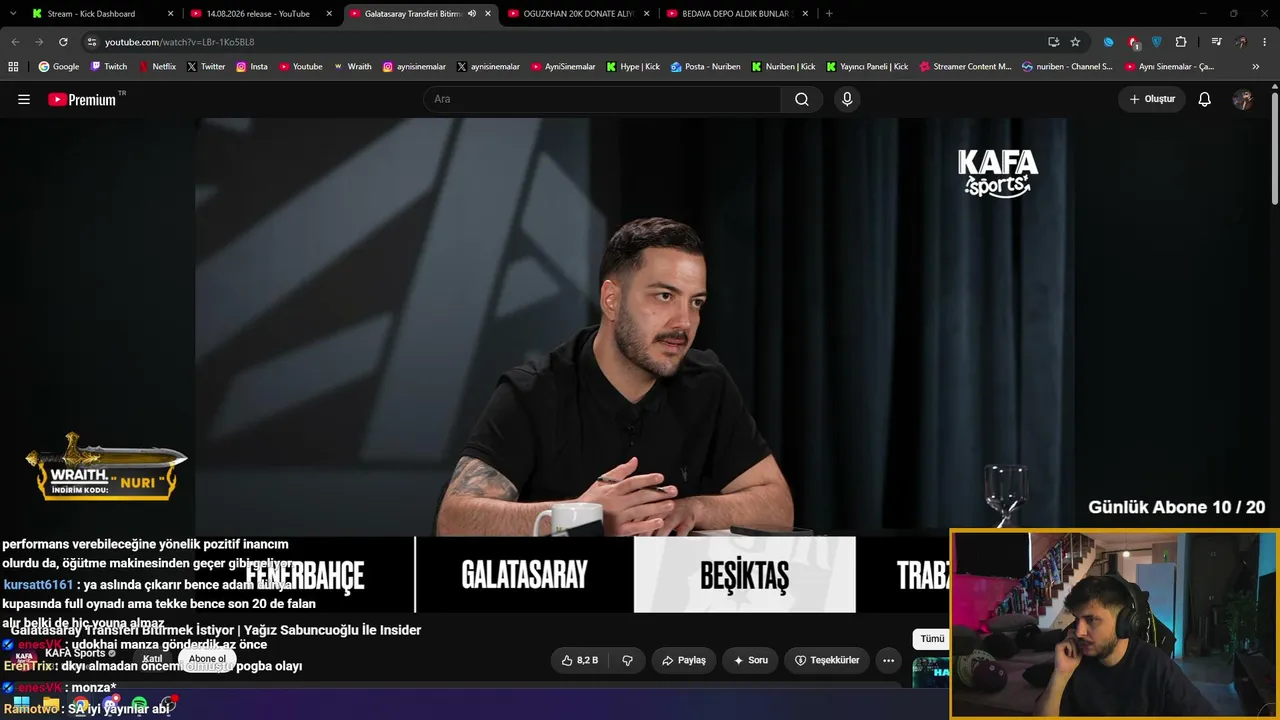Click the Katıl join button
The height and width of the screenshot is (720, 1280).
coord(152,659)
